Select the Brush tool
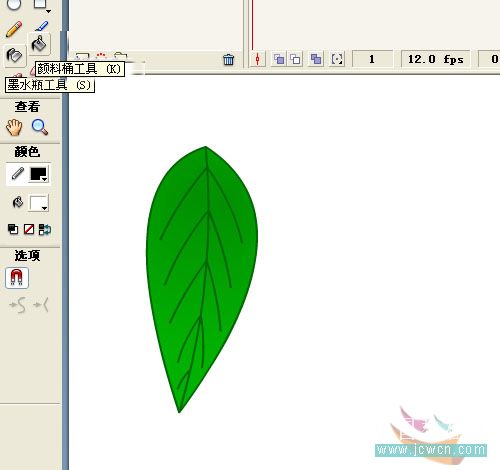Image resolution: width=500 pixels, height=470 pixels. [41, 26]
